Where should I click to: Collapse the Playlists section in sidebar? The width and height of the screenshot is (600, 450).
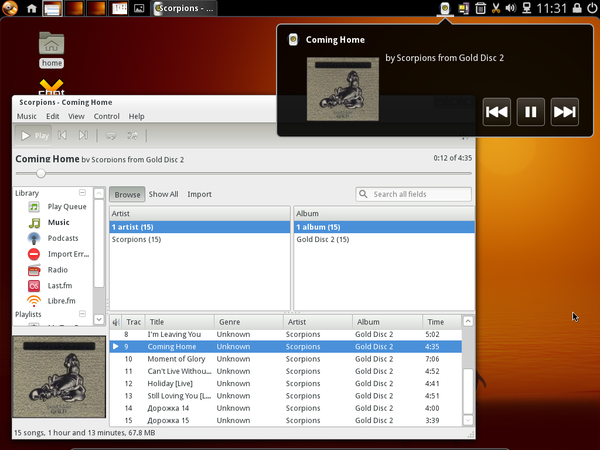82,314
